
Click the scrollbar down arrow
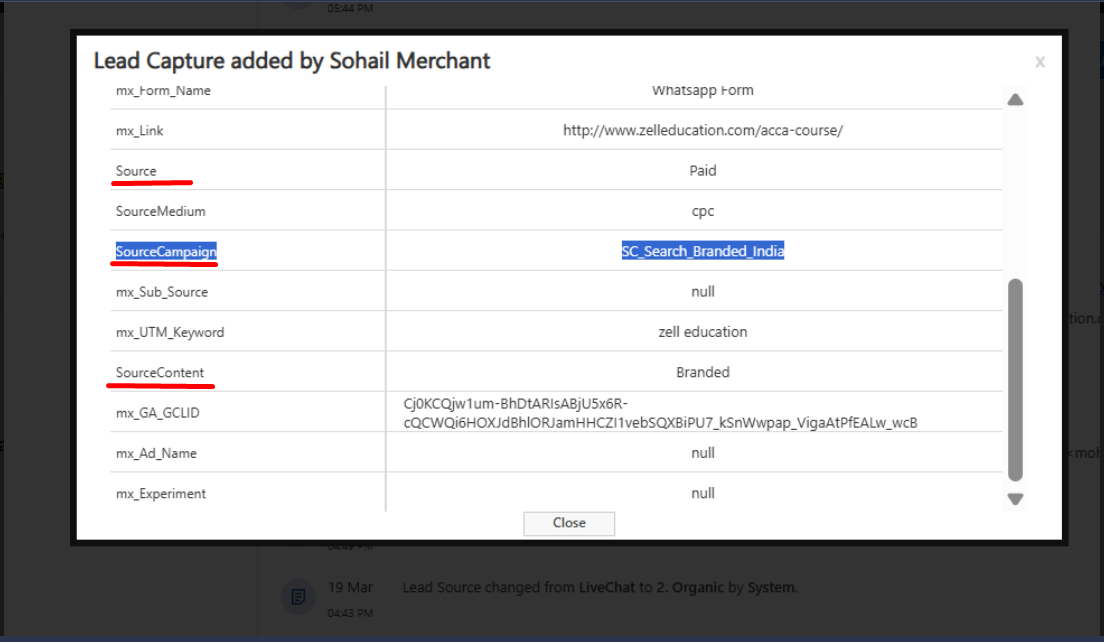[x=1015, y=499]
